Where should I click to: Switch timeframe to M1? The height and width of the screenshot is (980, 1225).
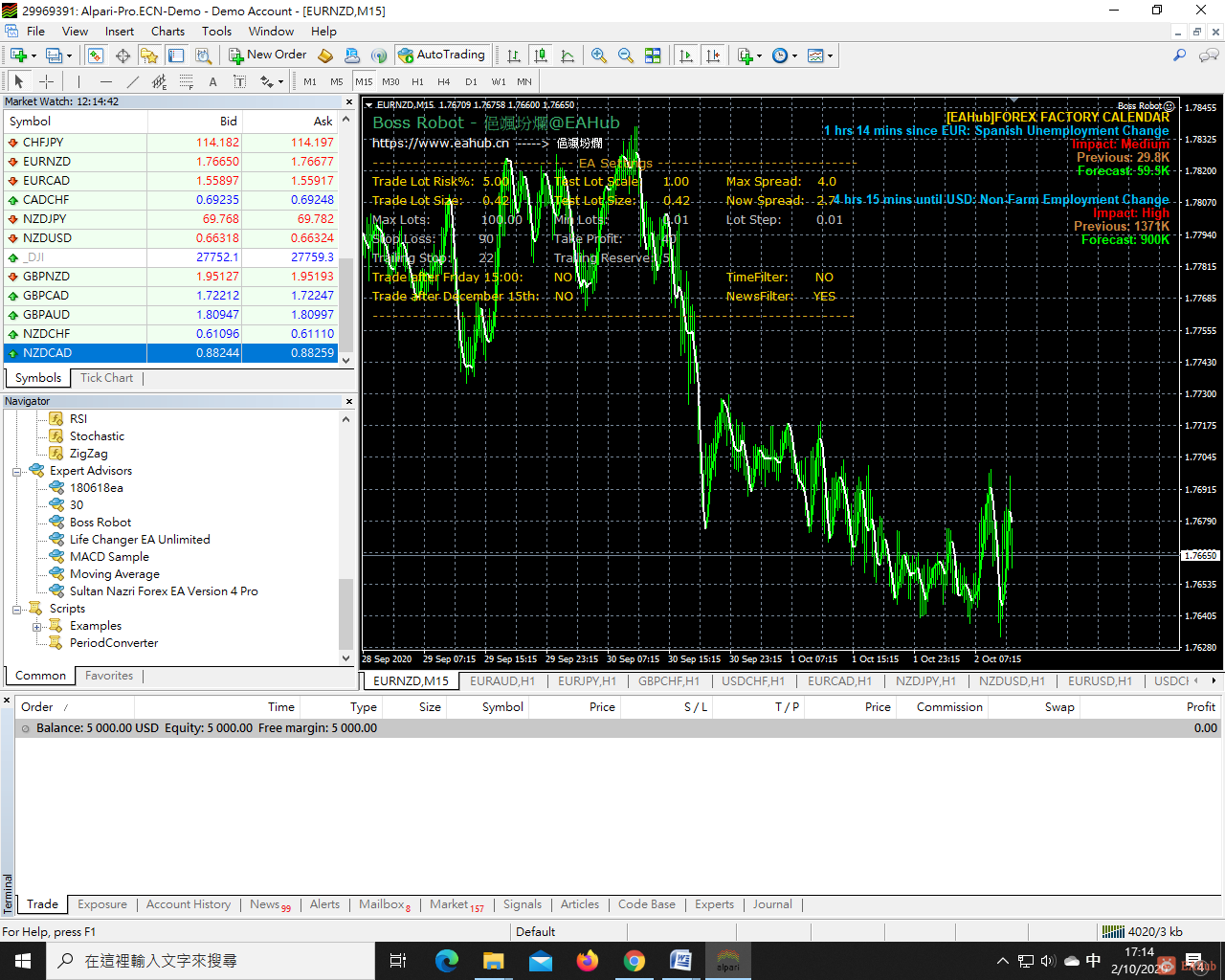click(310, 81)
